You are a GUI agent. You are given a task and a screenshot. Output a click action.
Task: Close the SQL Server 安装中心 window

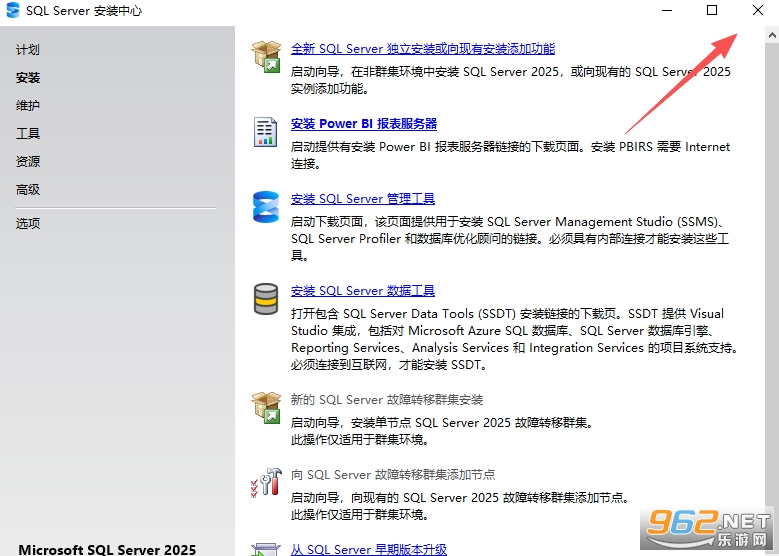[758, 10]
